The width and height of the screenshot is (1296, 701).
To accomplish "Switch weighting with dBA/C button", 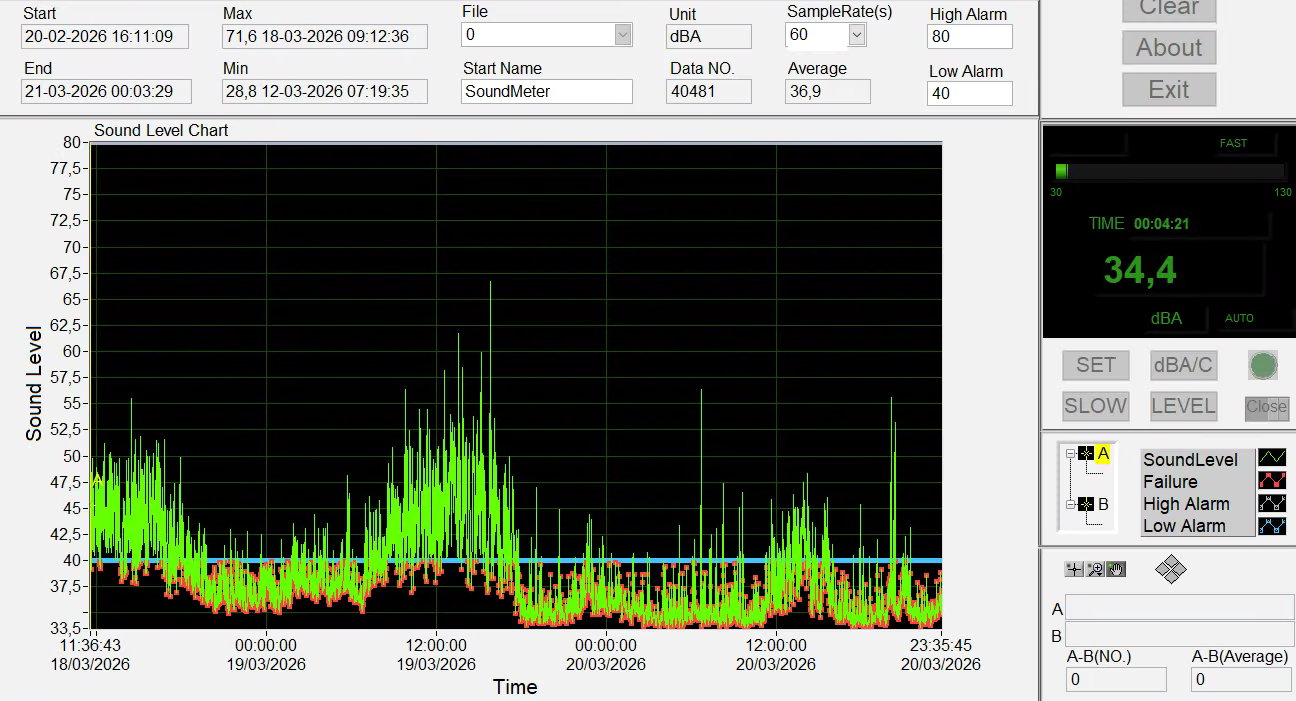I will click(1183, 365).
